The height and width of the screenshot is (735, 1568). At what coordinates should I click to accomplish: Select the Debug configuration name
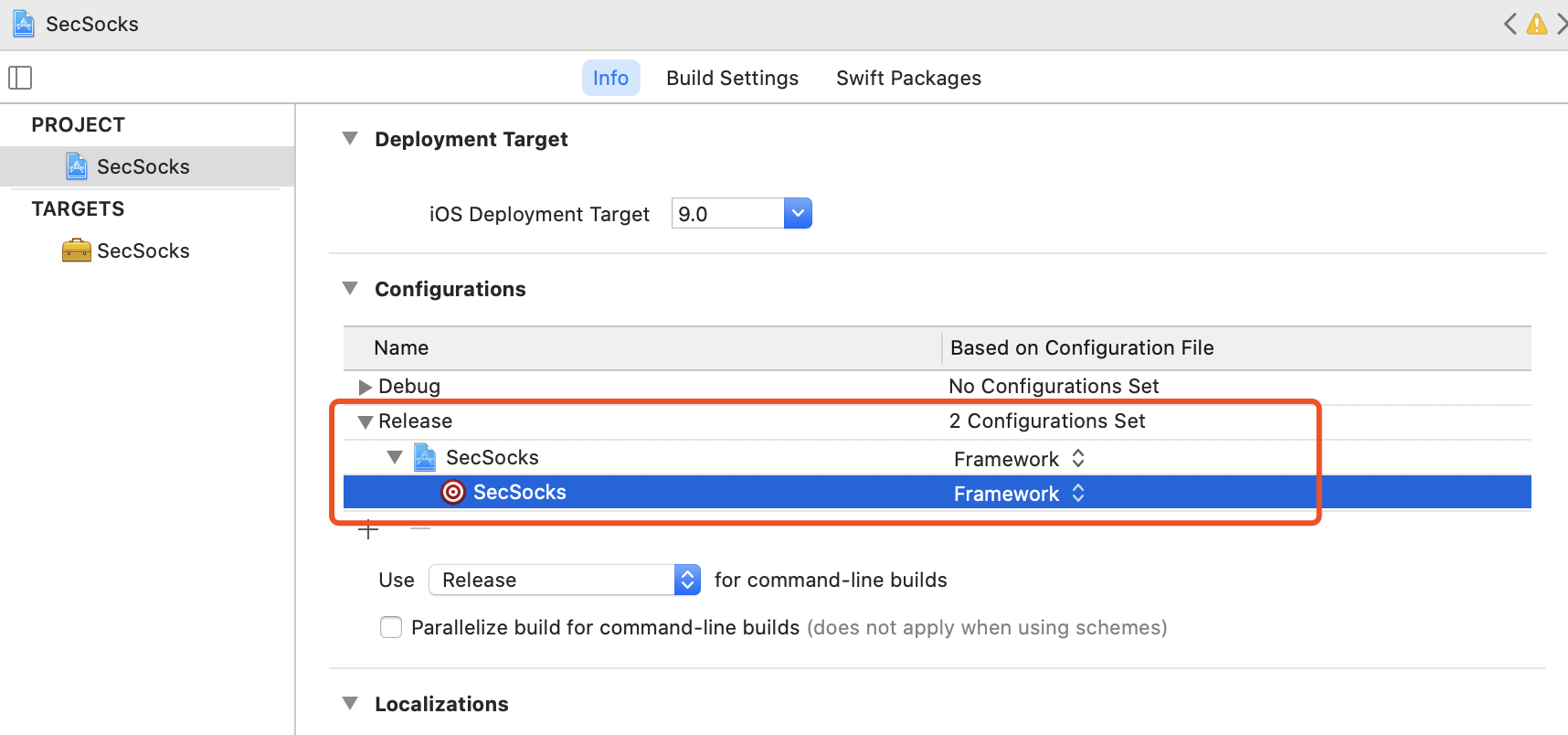click(x=409, y=386)
